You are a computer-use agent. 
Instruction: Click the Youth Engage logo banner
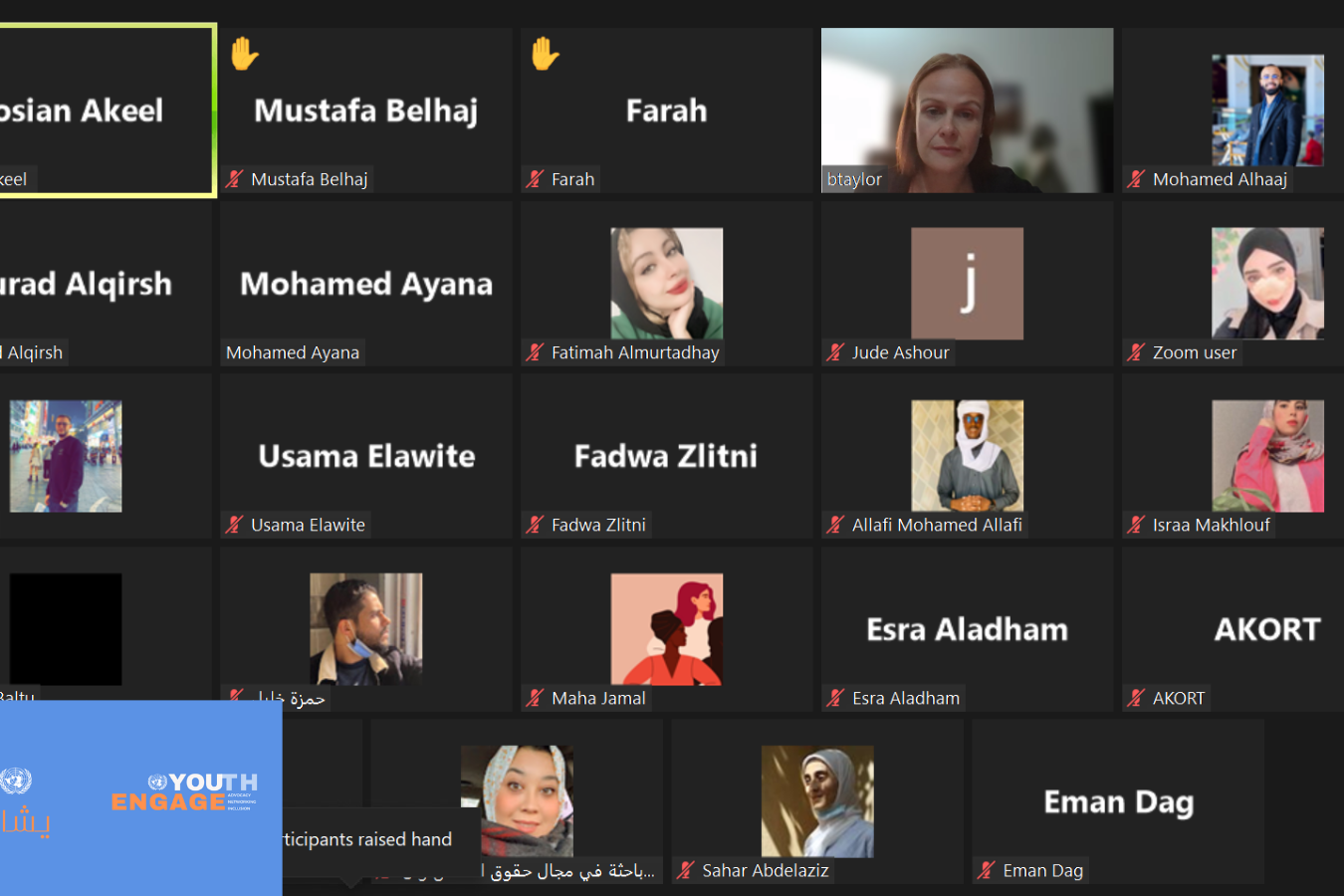[x=140, y=798]
